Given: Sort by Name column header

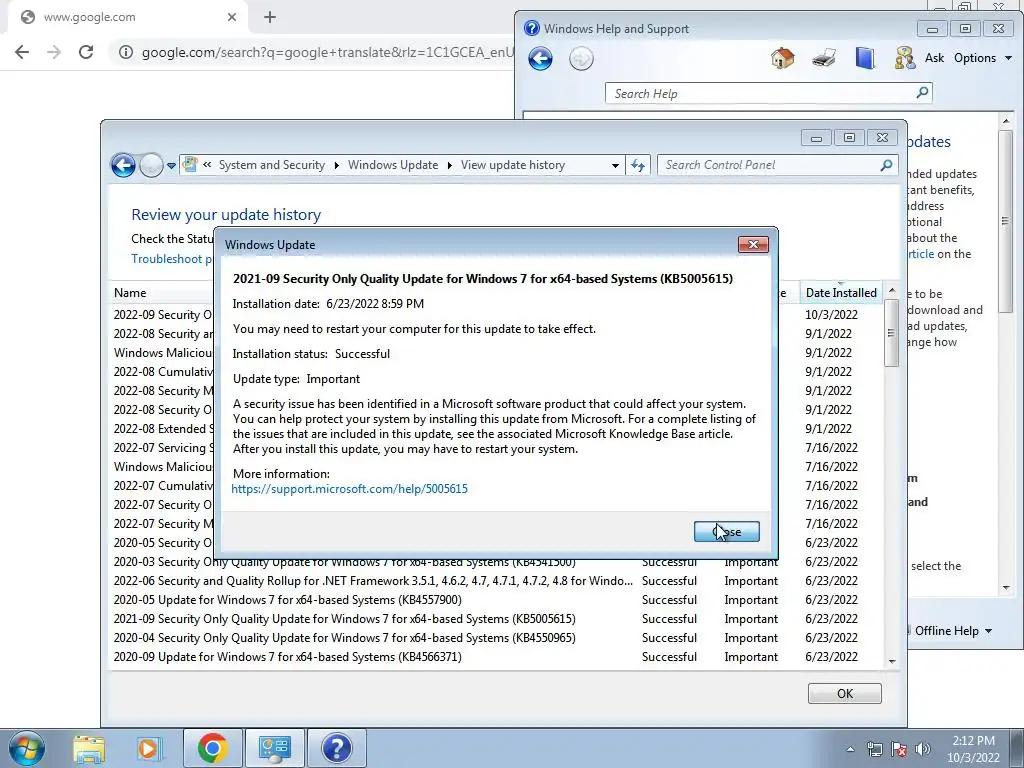Looking at the screenshot, I should (x=130, y=293).
